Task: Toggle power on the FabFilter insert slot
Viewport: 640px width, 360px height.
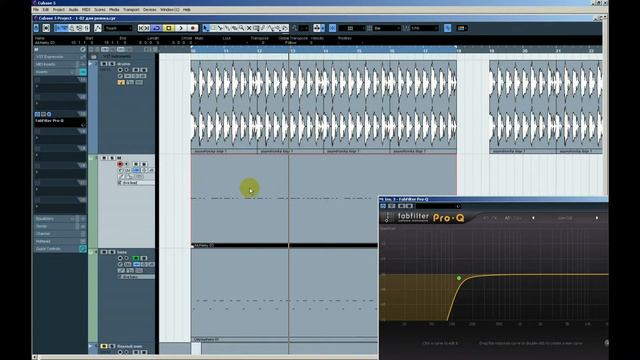Action: (x=37, y=114)
